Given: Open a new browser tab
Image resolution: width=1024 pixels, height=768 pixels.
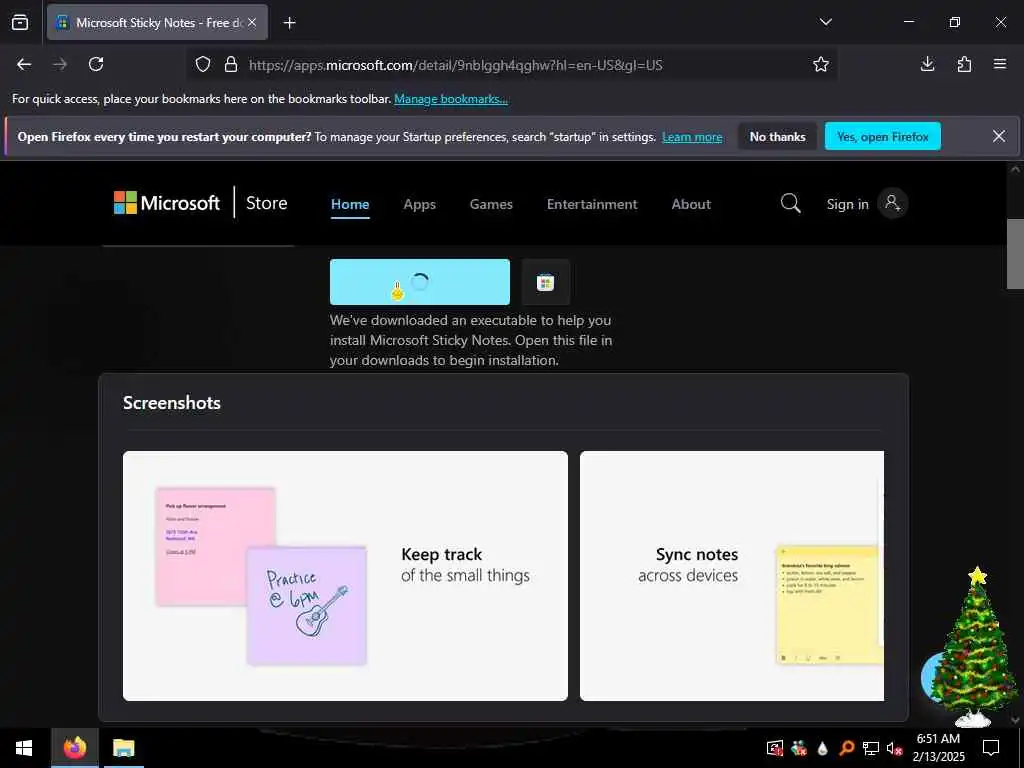Looking at the screenshot, I should tap(289, 23).
